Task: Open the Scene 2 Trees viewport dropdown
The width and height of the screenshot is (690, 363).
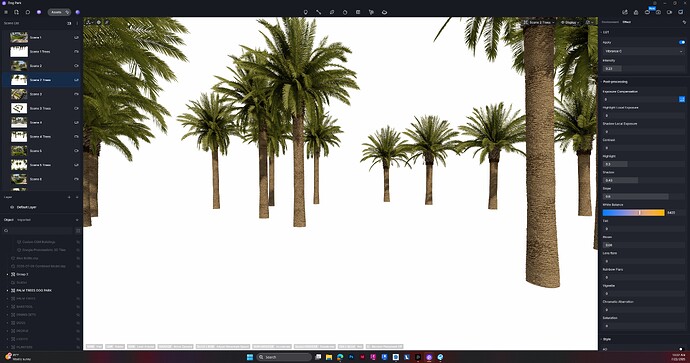Action: click(539, 22)
